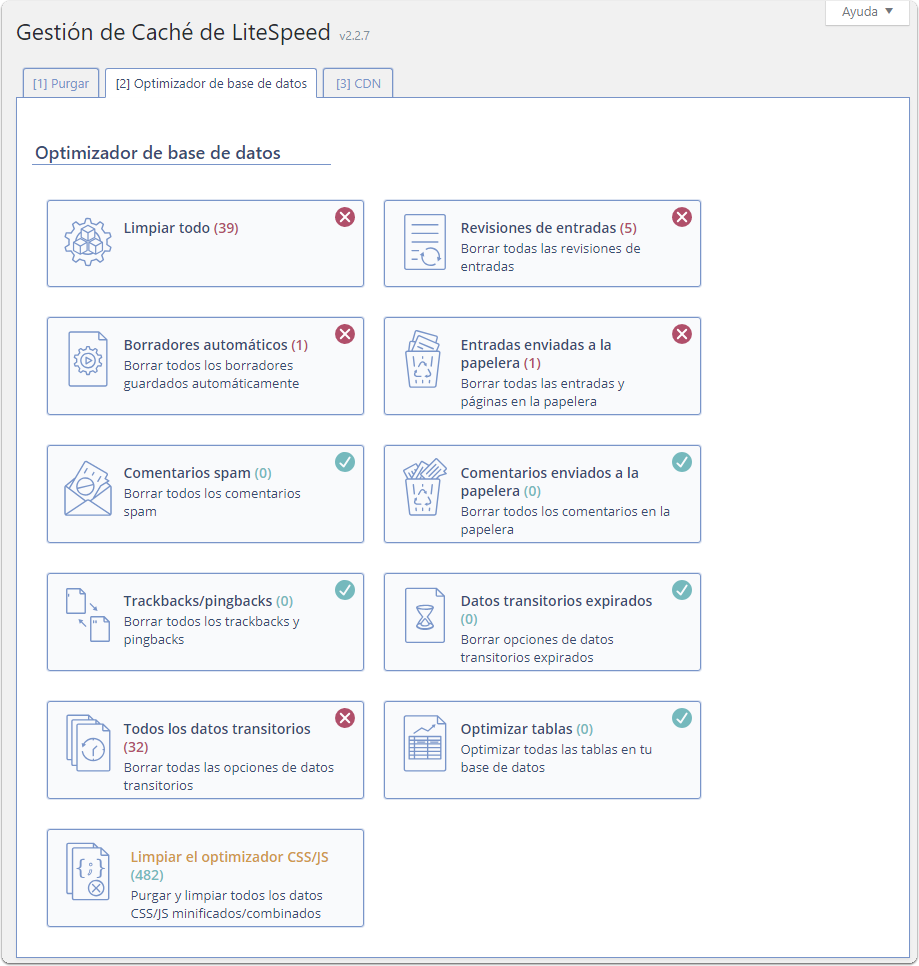Click the red X status on Limpiar todo

[345, 217]
